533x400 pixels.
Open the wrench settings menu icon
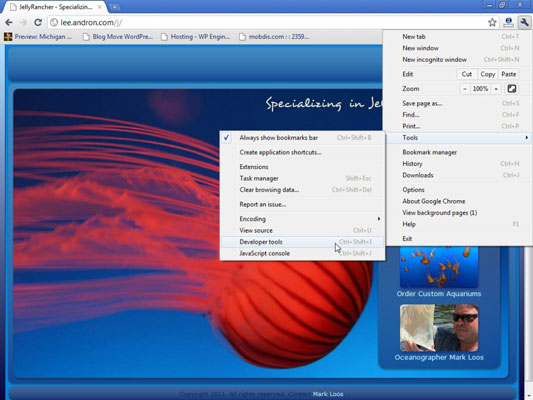(x=524, y=22)
